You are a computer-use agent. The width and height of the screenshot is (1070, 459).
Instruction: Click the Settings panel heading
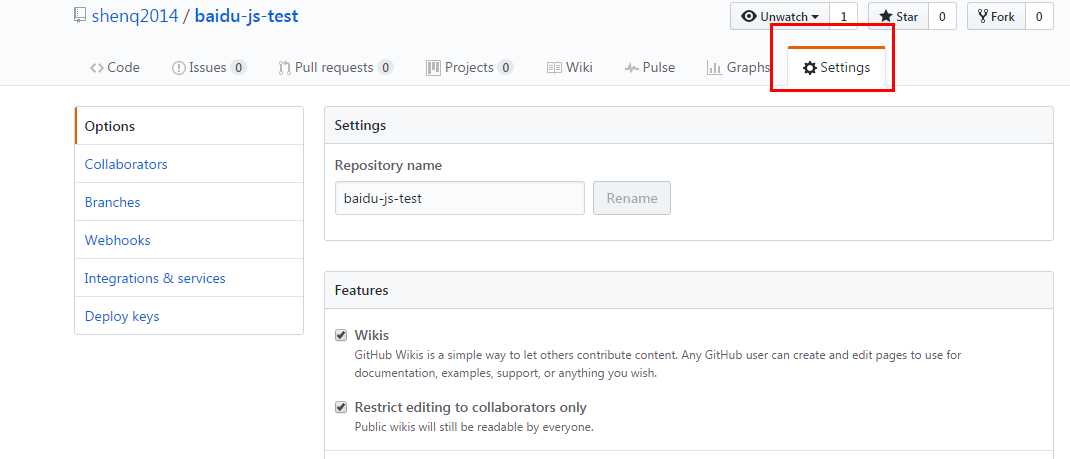(x=360, y=125)
